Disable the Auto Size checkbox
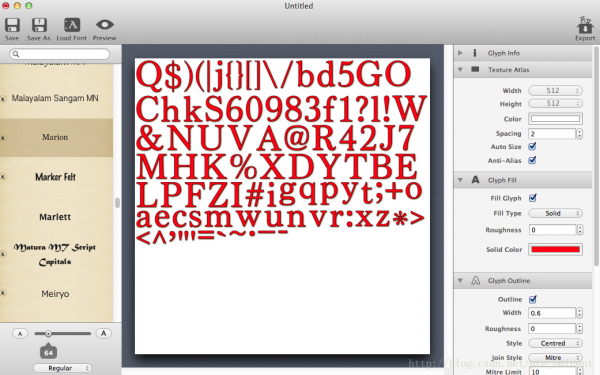 pos(532,147)
